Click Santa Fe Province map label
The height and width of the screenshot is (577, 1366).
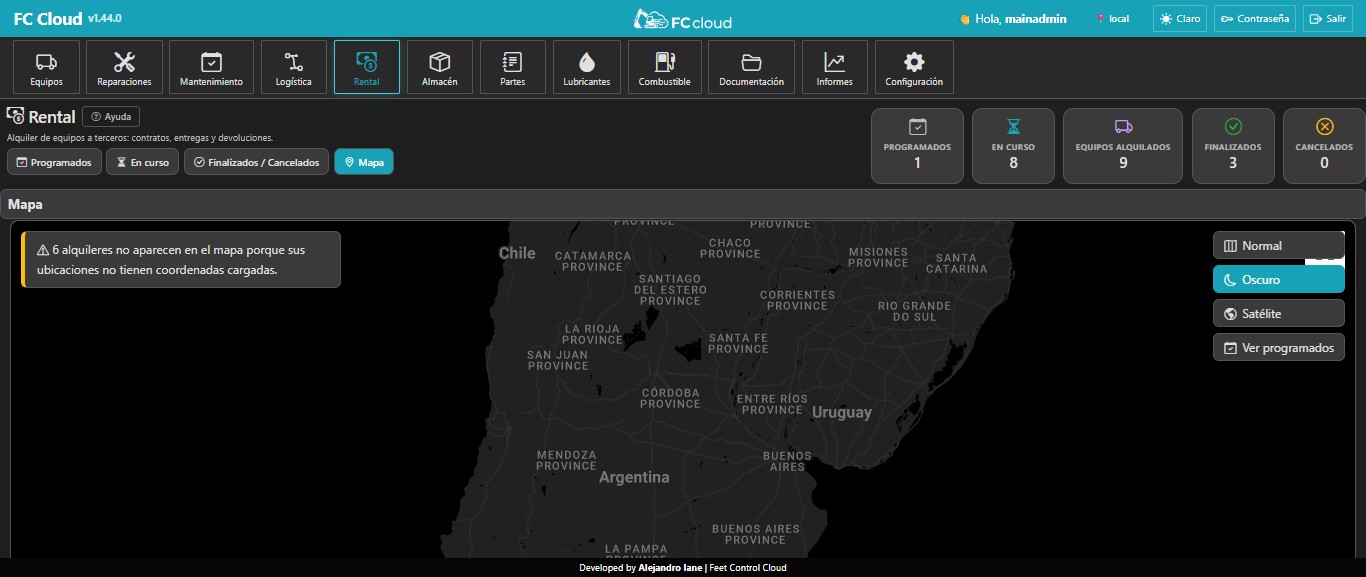pos(738,343)
